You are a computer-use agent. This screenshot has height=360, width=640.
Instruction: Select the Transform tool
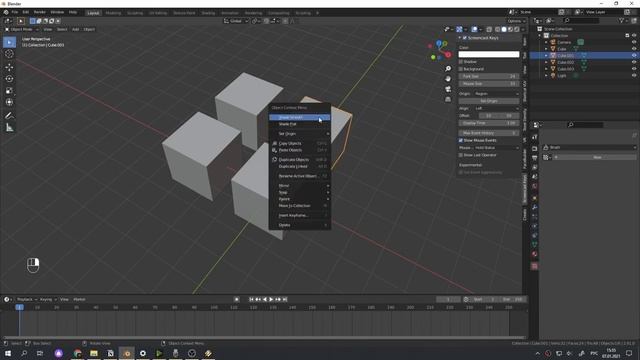pyautogui.click(x=9, y=102)
